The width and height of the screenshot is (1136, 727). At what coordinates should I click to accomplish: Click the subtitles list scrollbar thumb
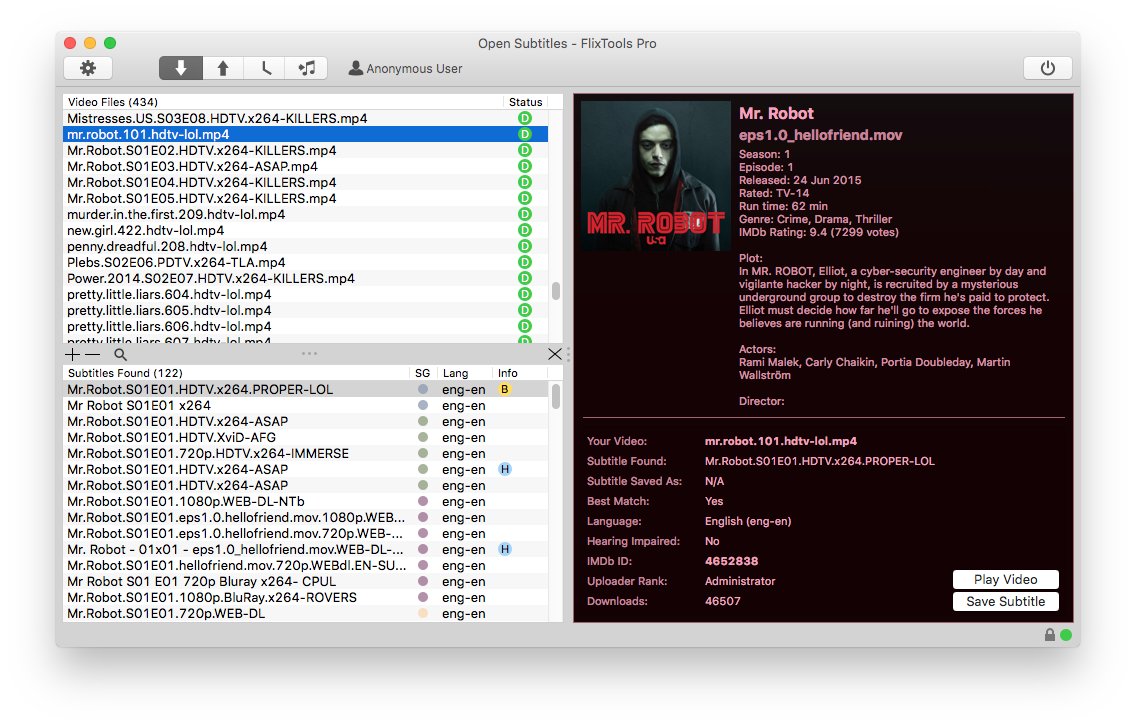556,396
